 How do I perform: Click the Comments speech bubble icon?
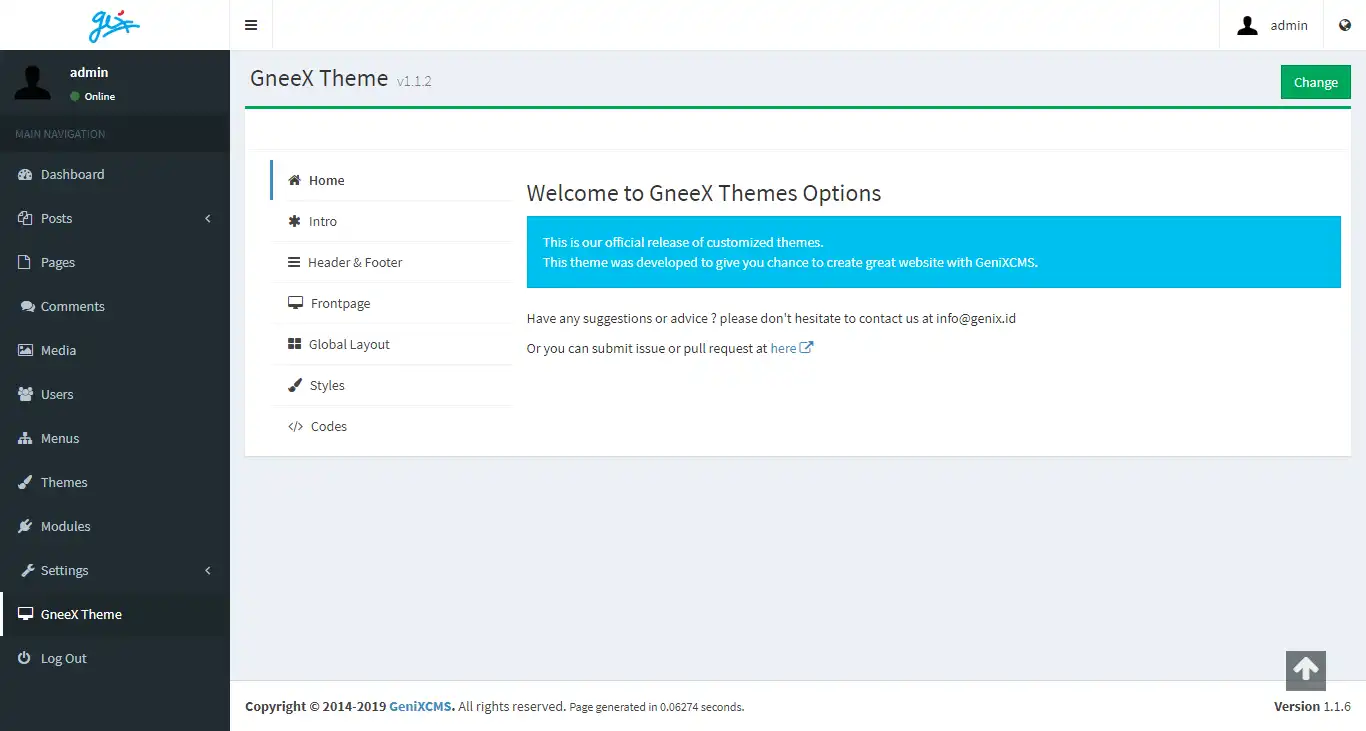(26, 306)
